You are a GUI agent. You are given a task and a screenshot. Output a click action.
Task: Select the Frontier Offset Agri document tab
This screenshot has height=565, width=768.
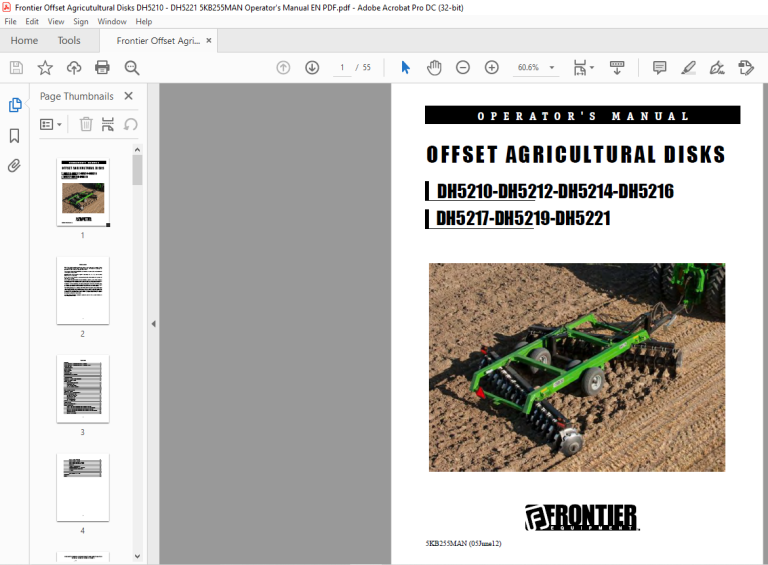click(158, 41)
